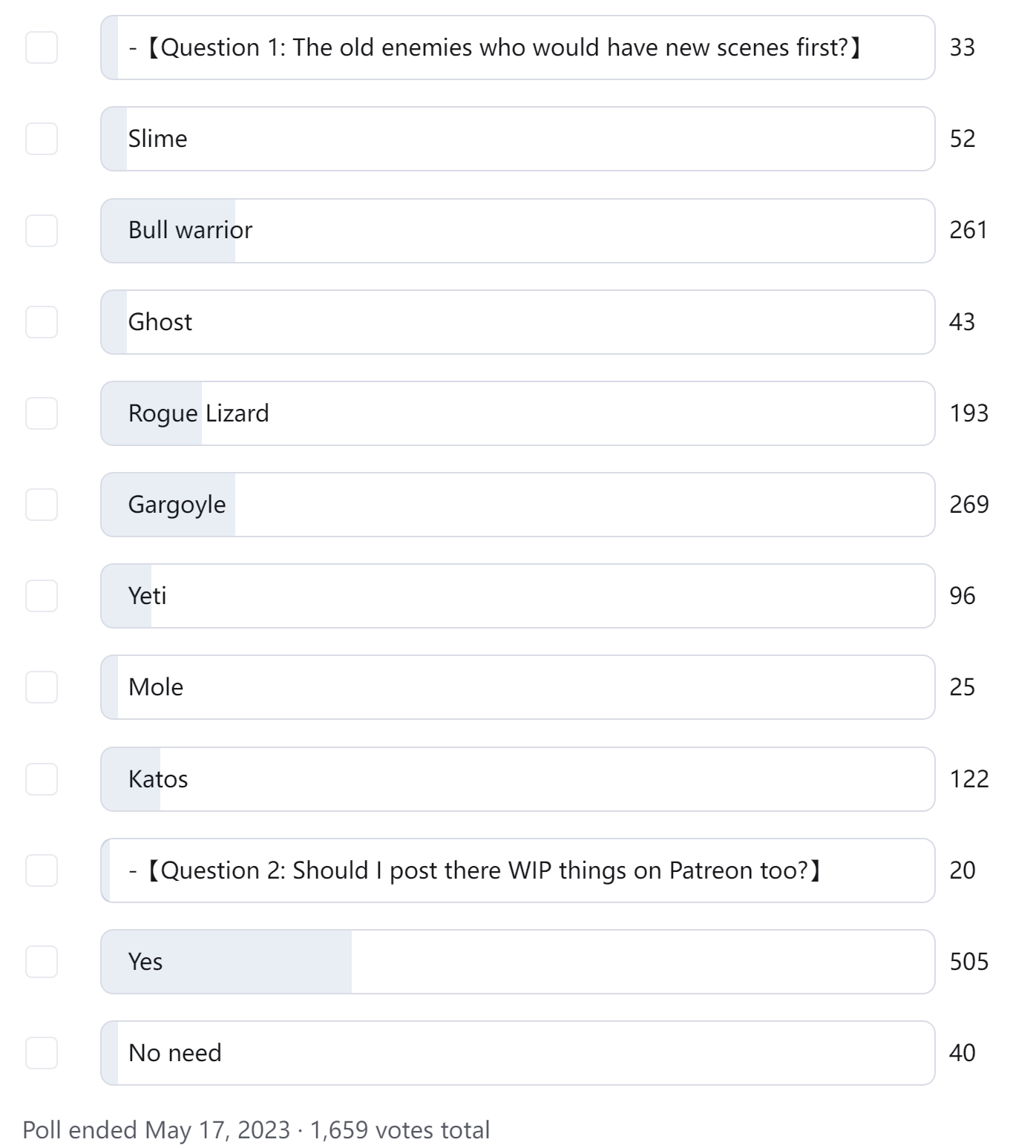
Task: Select the Yes poll result bar
Action: (518, 962)
